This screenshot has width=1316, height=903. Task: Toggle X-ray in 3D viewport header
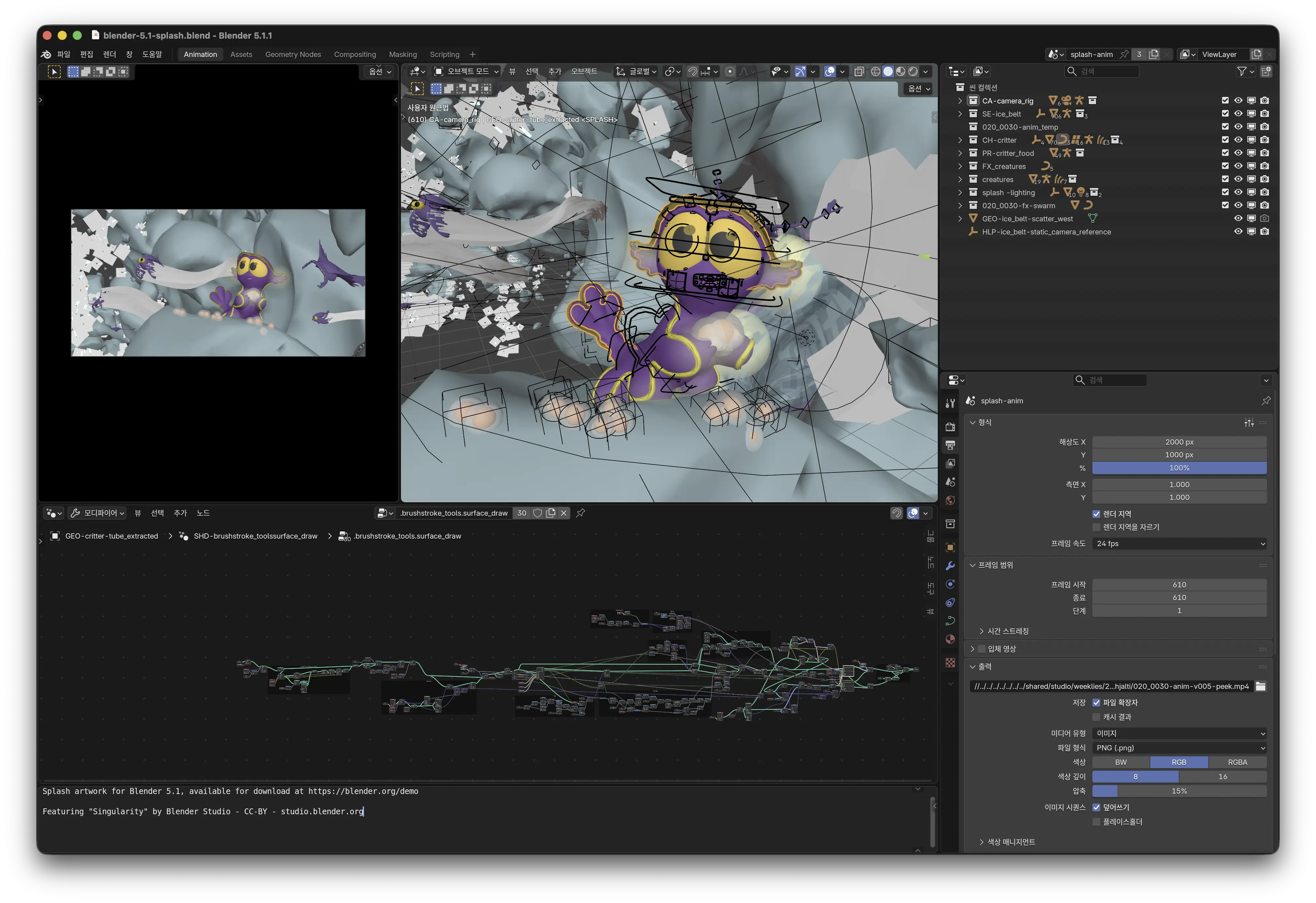click(859, 71)
